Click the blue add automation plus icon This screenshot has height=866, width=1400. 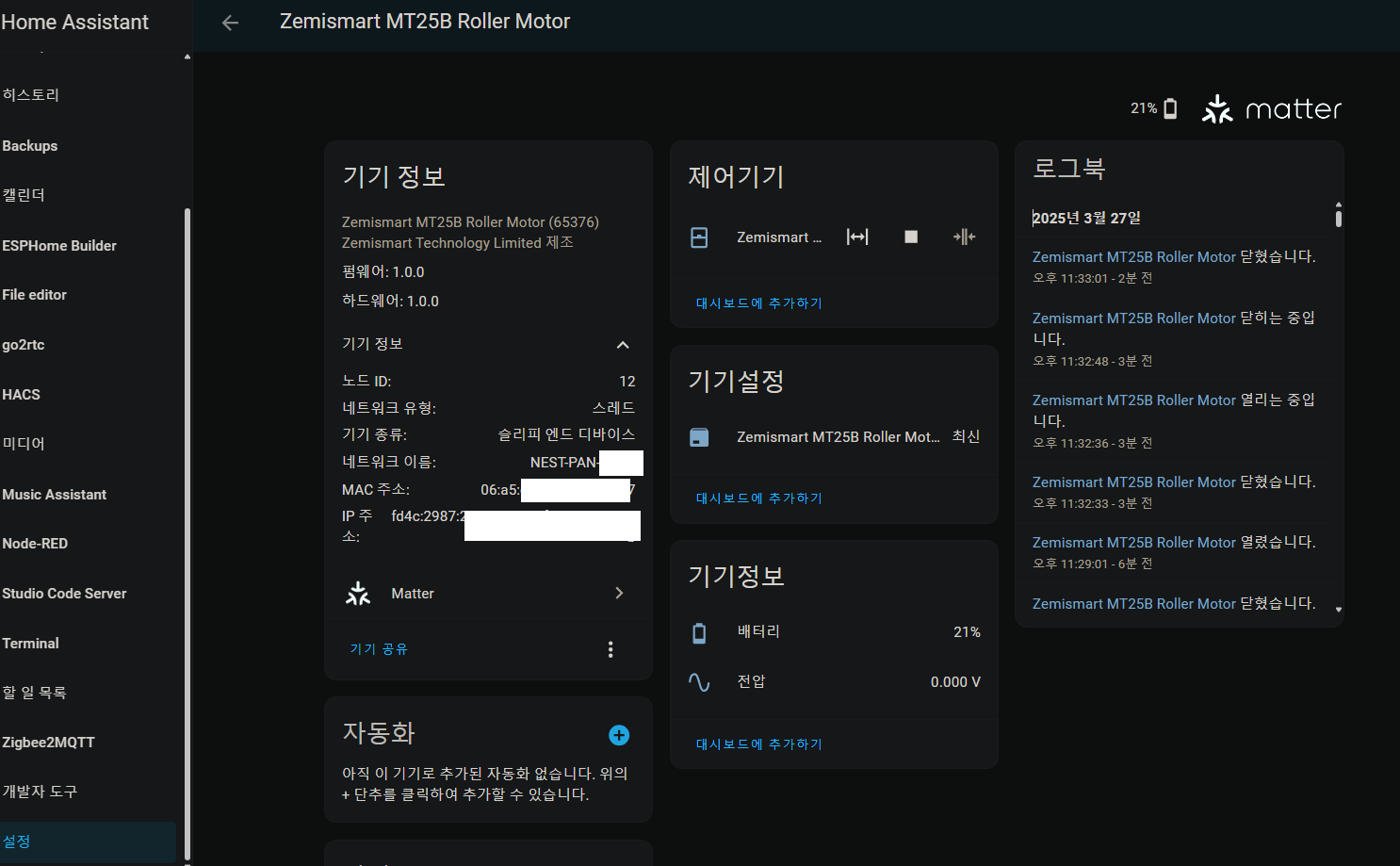click(x=619, y=735)
